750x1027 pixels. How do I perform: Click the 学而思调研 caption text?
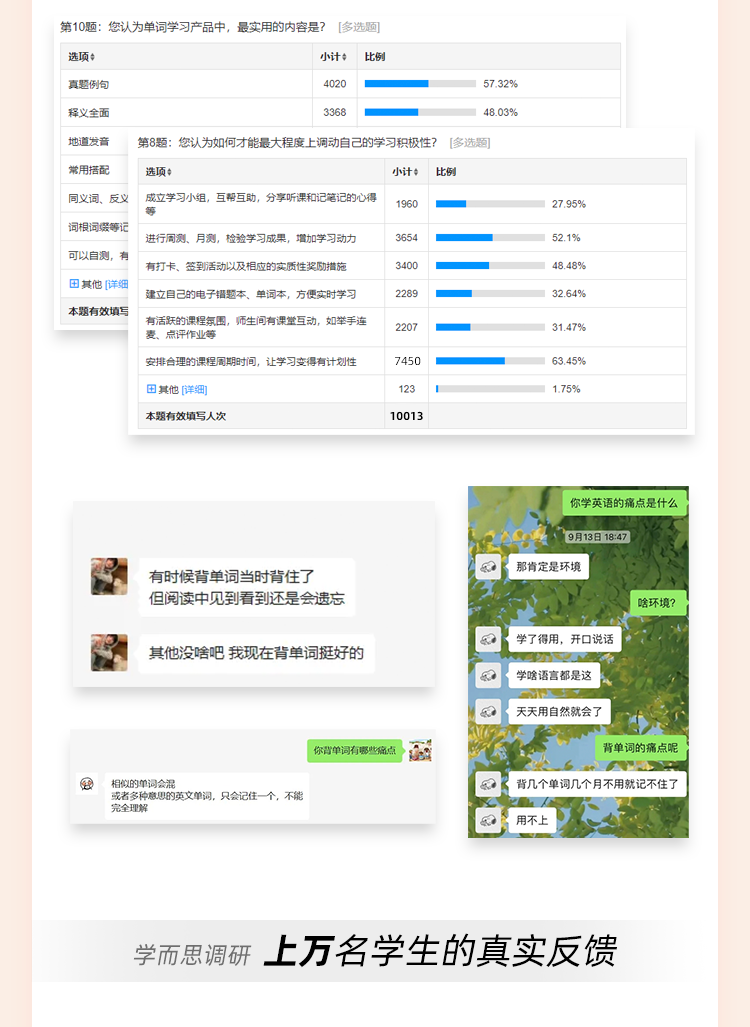191,955
